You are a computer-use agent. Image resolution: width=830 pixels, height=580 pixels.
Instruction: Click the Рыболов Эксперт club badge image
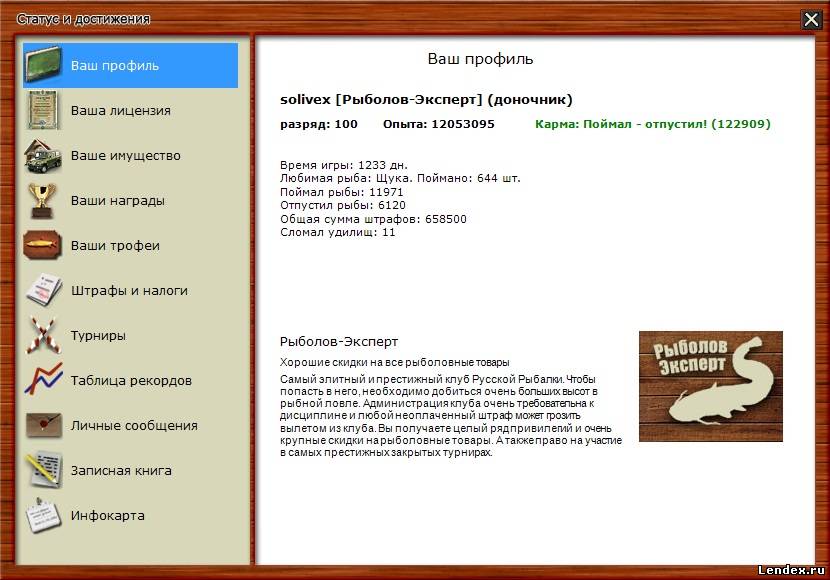[x=710, y=386]
